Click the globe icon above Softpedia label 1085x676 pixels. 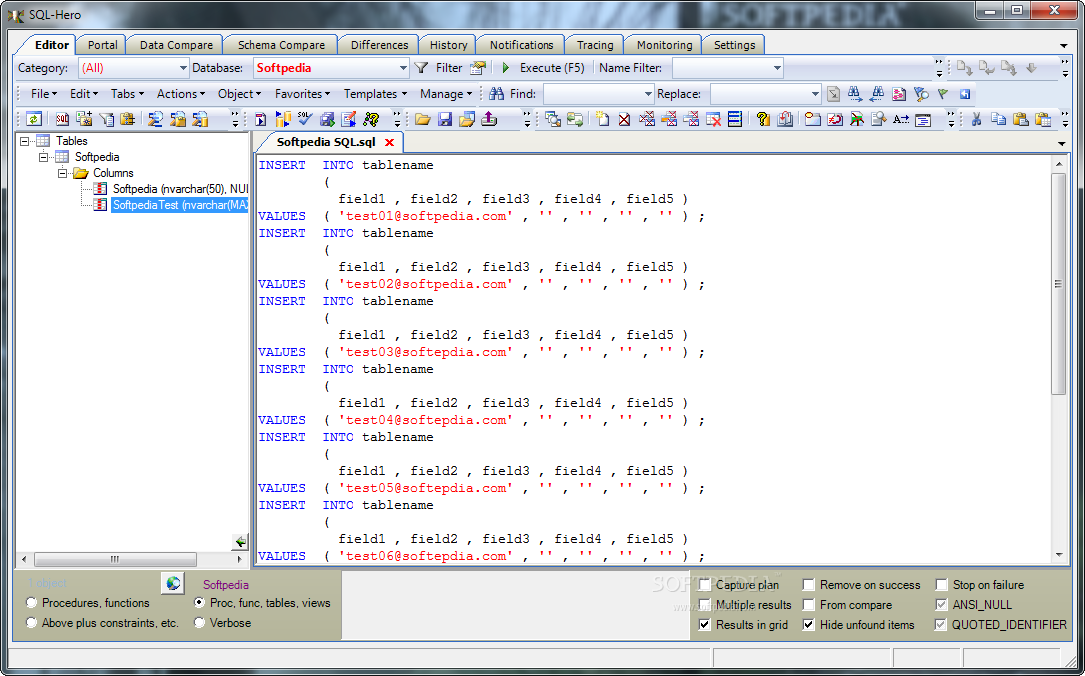point(173,583)
